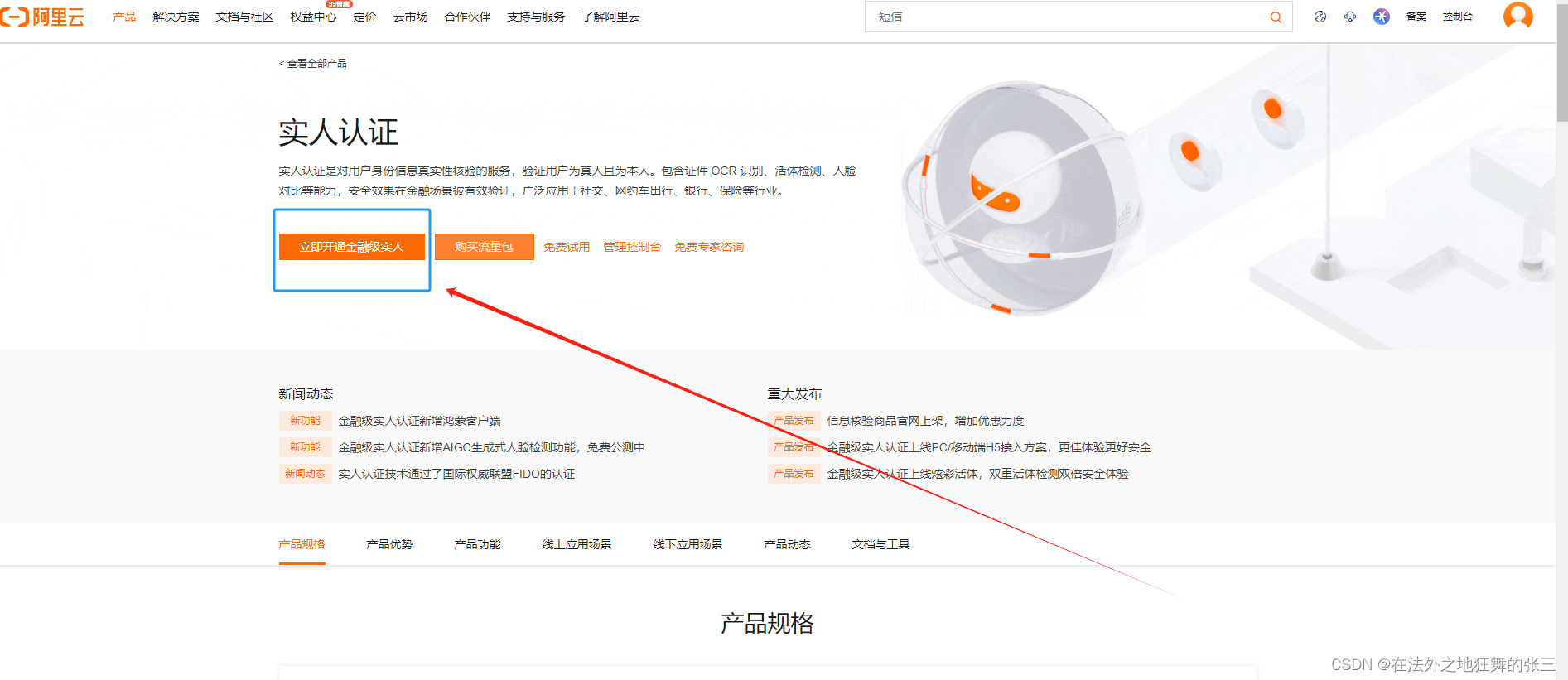
Task: Go to 控制台 console link
Action: pyautogui.click(x=1457, y=17)
